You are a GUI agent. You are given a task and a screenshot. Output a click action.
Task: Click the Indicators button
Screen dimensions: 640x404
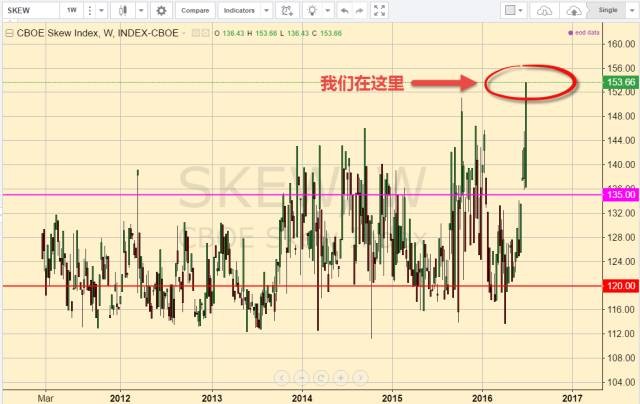tap(238, 11)
